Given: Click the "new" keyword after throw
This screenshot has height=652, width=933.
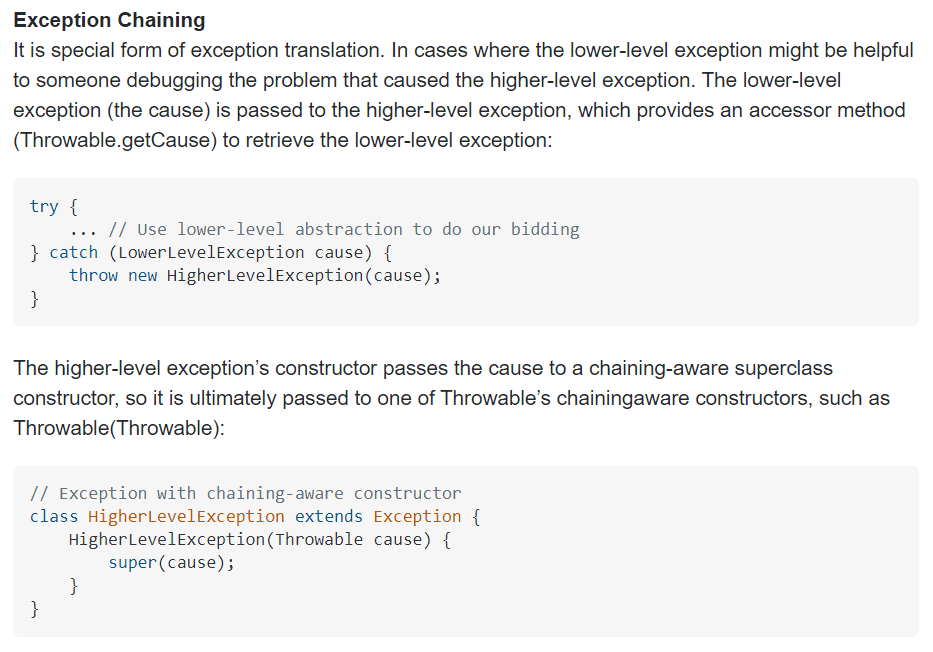Looking at the screenshot, I should tap(143, 275).
